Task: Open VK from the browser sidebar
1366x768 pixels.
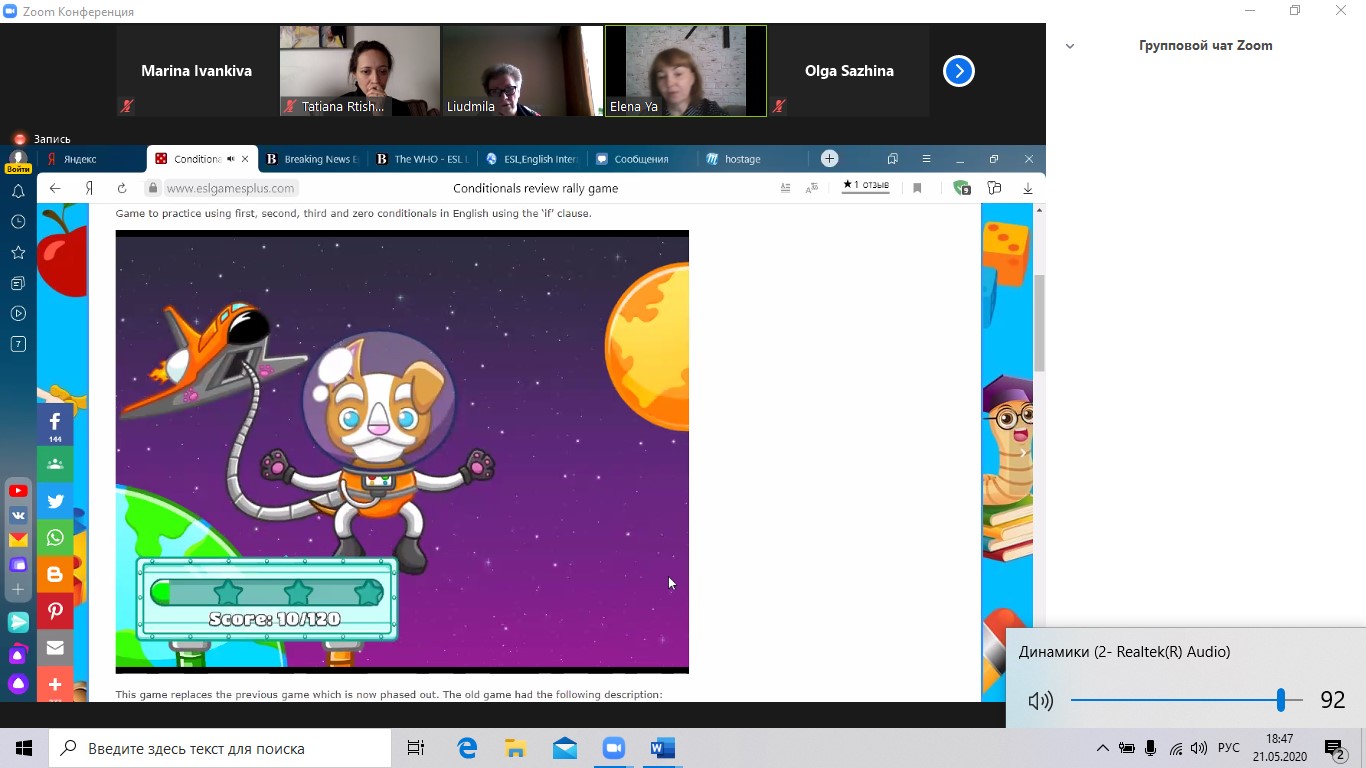Action: pyautogui.click(x=18, y=516)
